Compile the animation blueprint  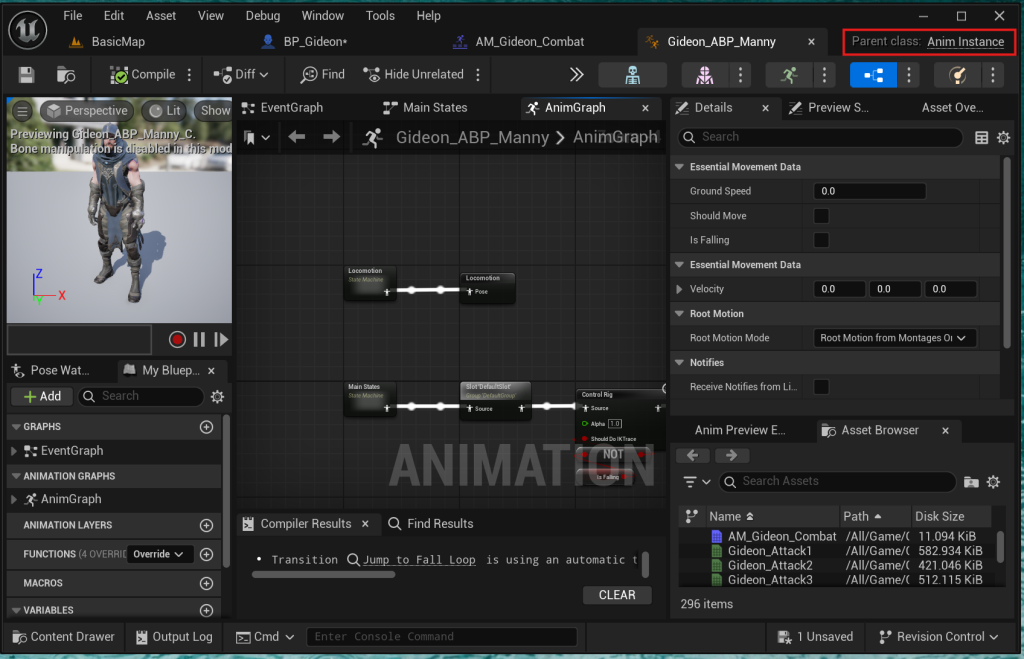click(142, 74)
